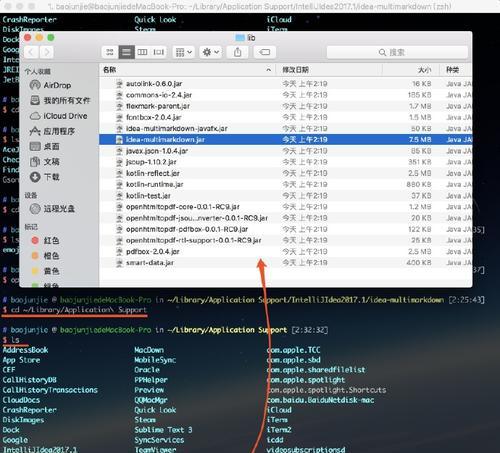The image size is (500, 453).
Task: Click jar icon beside pdfbox-2.0.4.jar
Action: [119, 252]
